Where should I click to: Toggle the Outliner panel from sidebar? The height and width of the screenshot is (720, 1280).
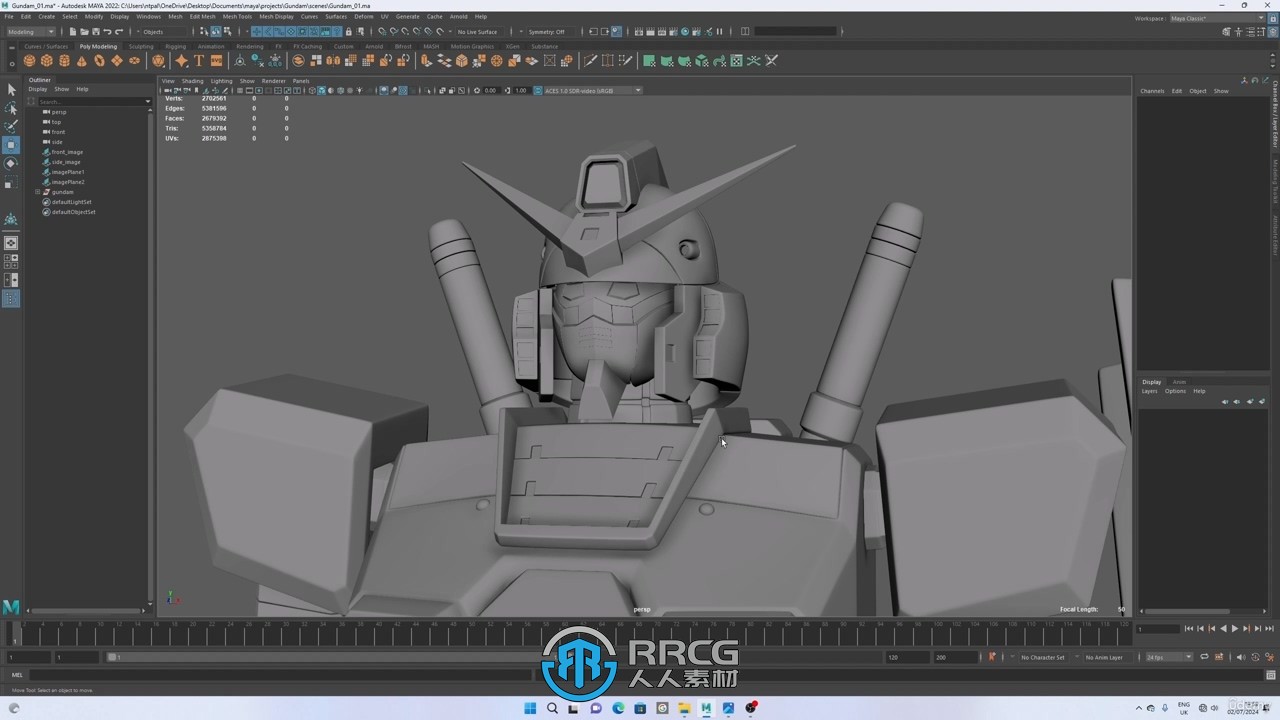click(x=11, y=299)
